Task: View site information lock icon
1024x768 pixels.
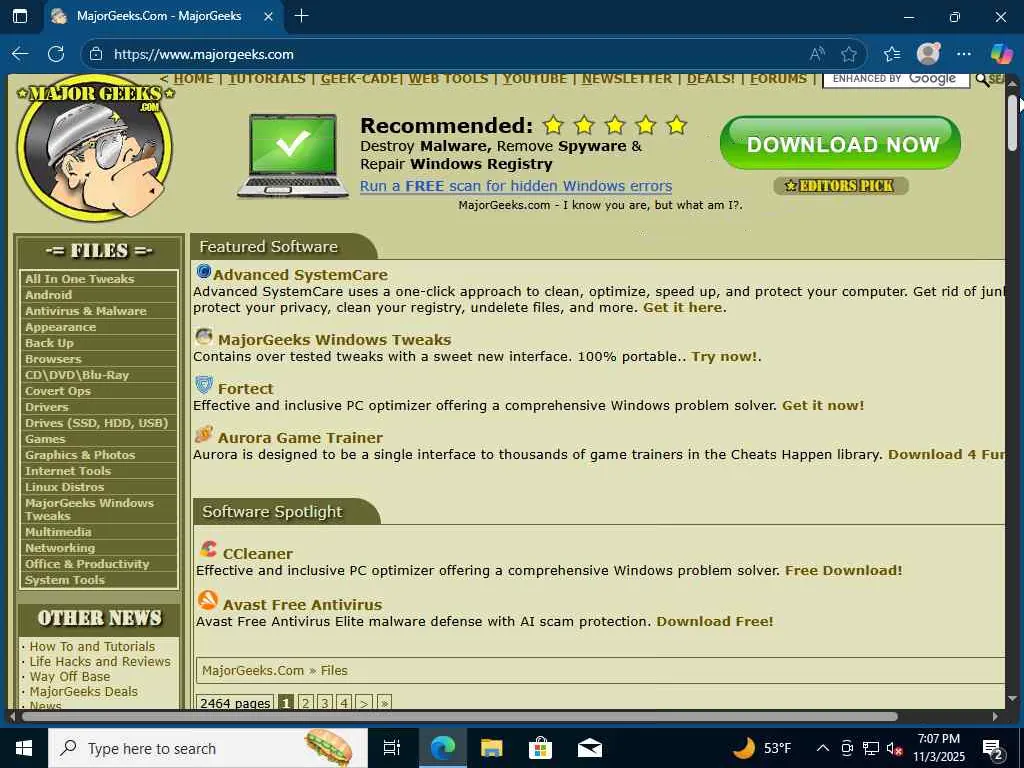Action: coord(96,54)
